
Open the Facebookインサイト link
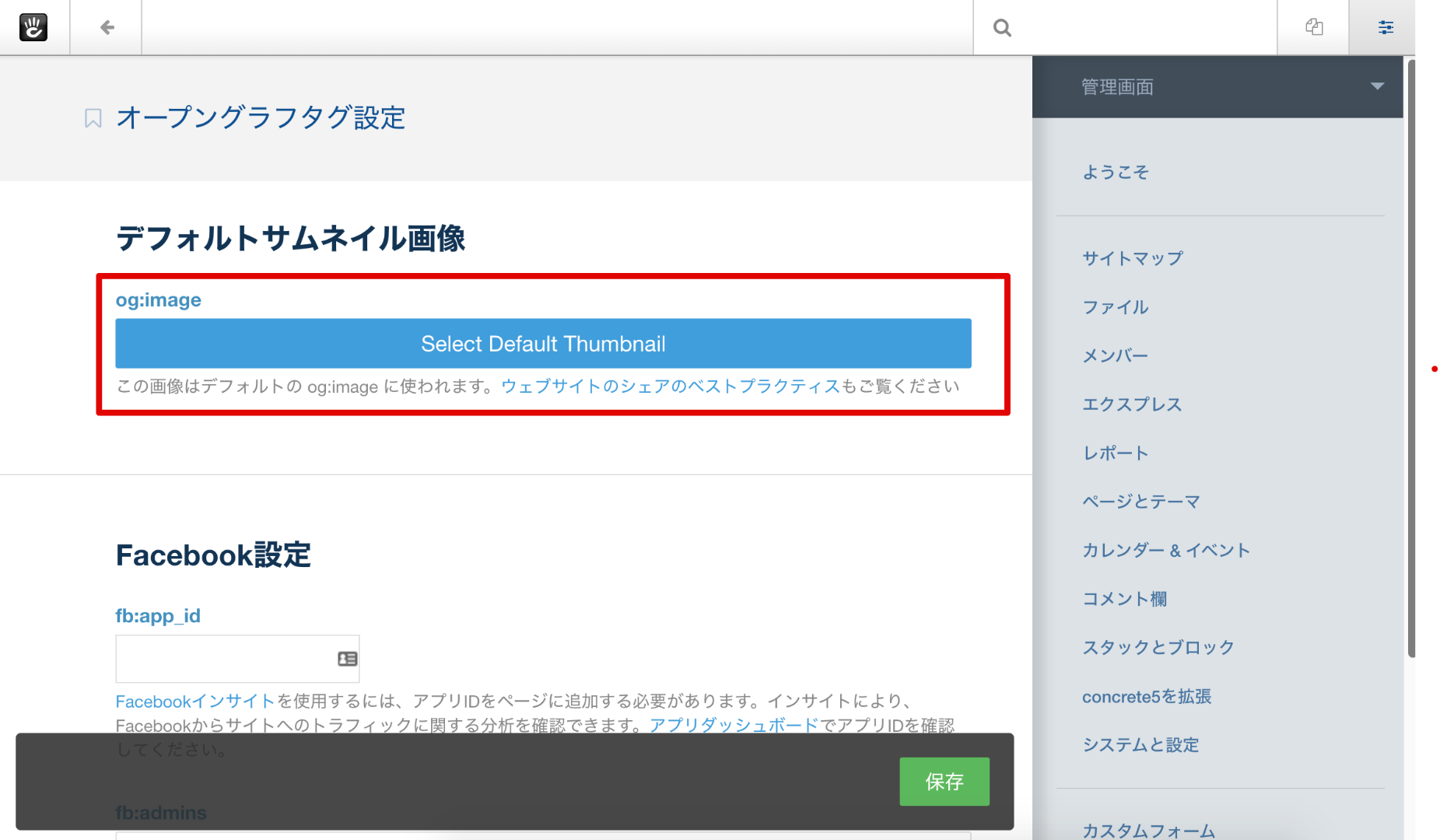(x=194, y=702)
